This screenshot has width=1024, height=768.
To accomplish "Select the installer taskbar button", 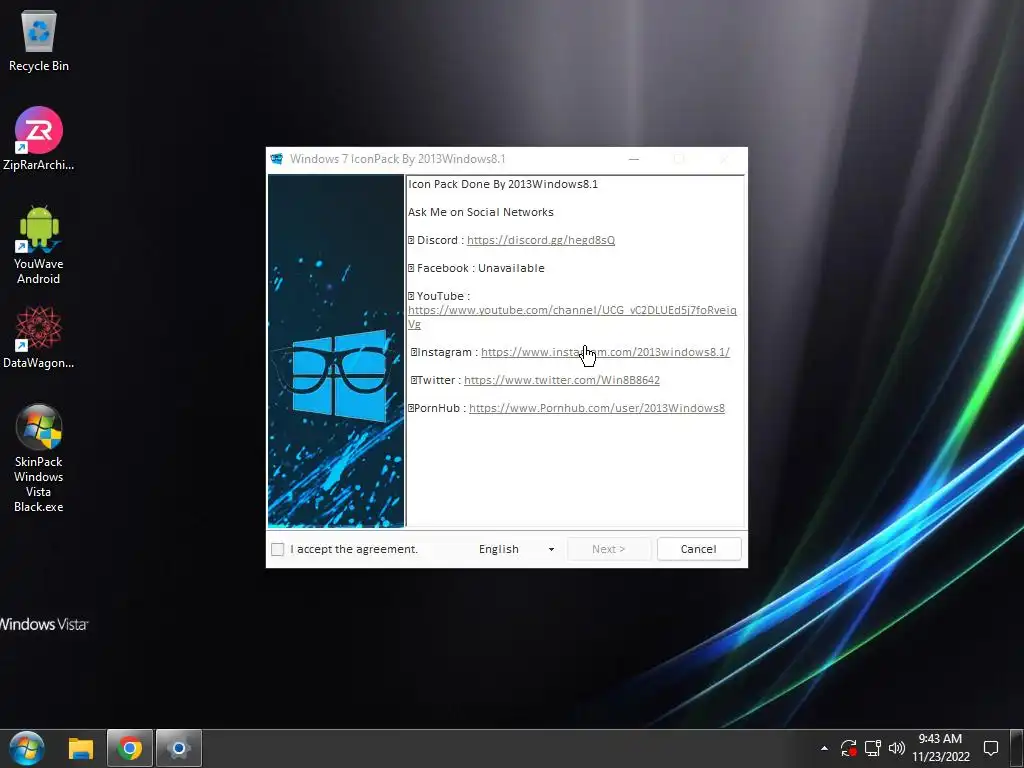I will (179, 748).
